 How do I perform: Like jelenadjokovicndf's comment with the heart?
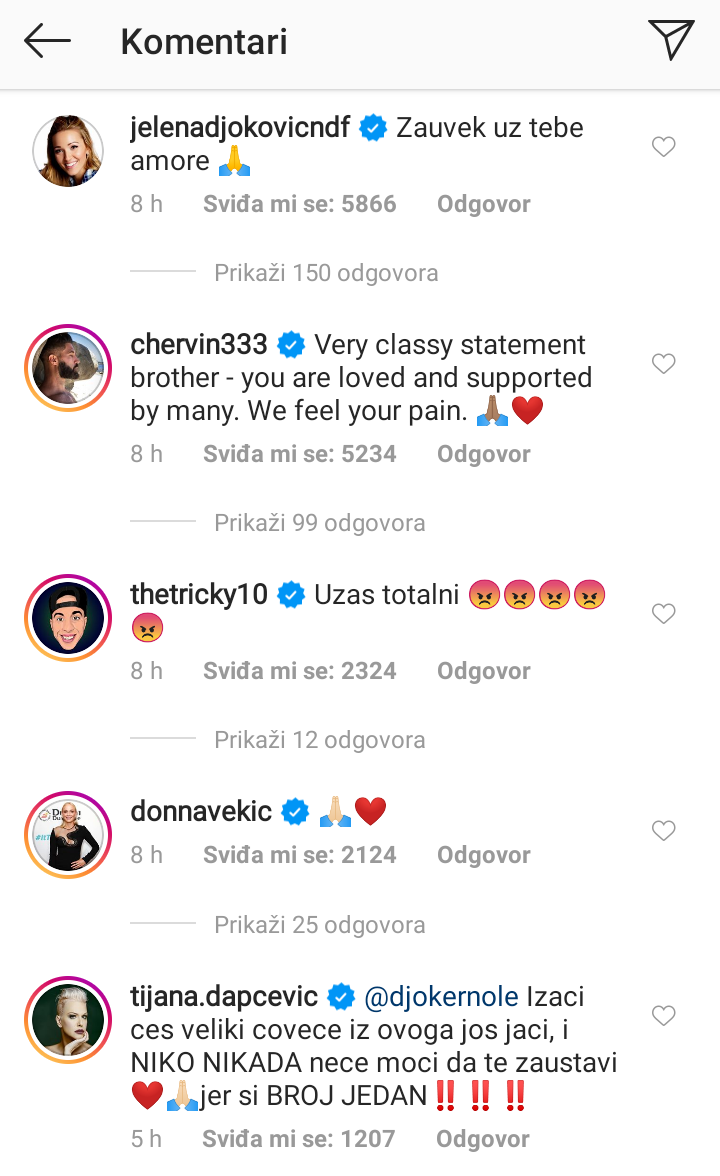click(x=664, y=147)
